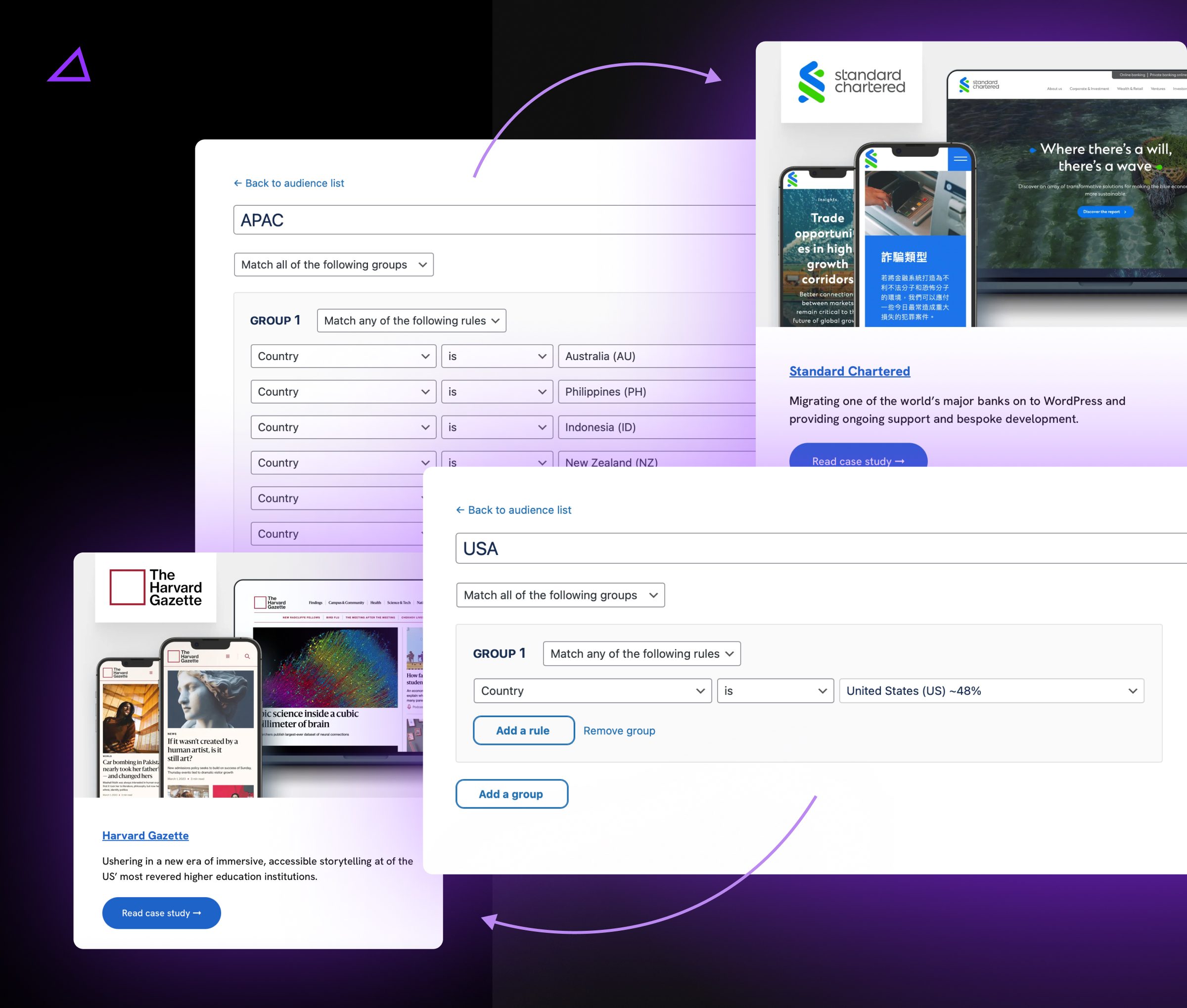Open the 'United States (US) ~48%' value dropdown
The width and height of the screenshot is (1187, 1008).
pos(991,691)
